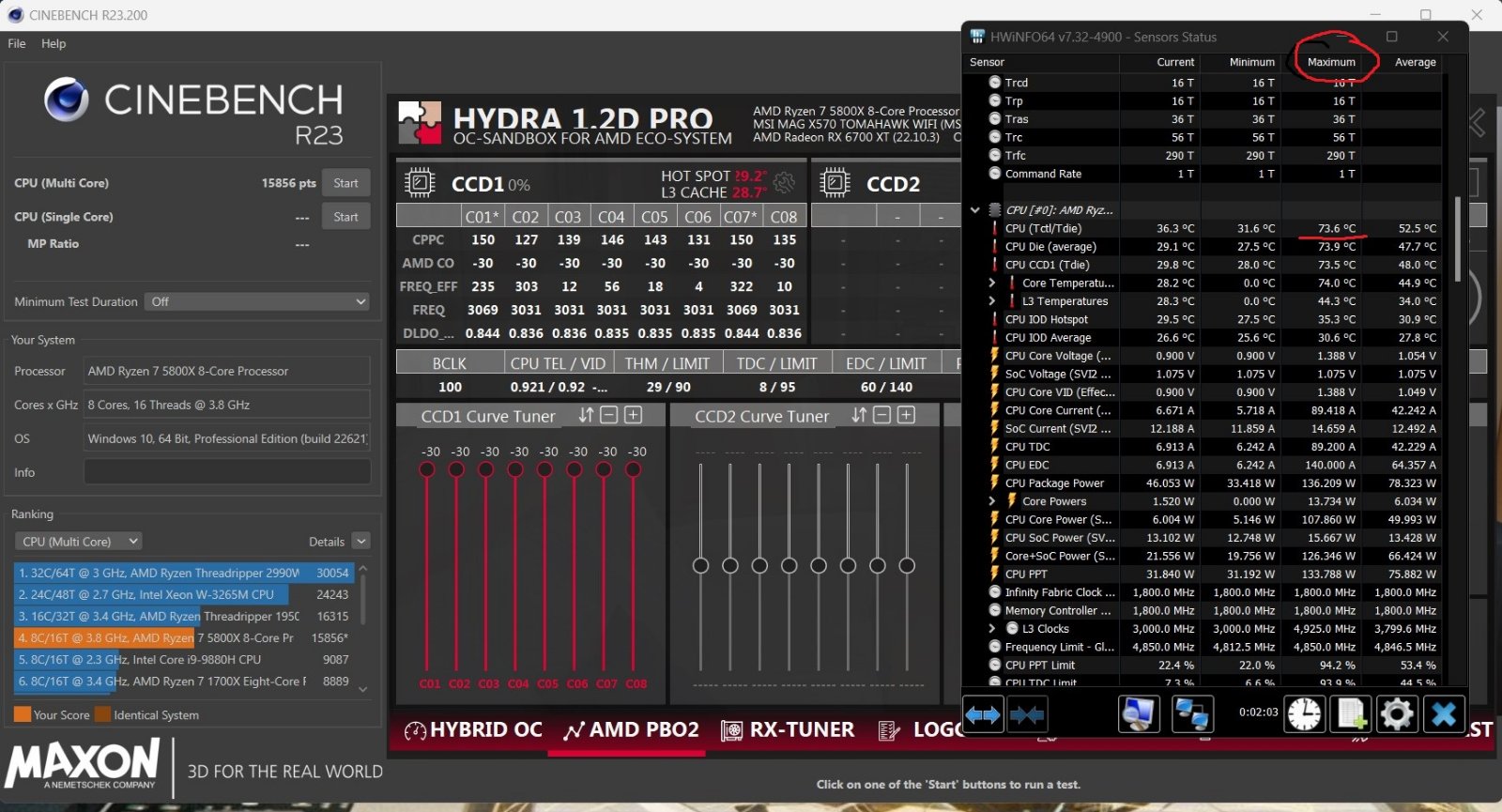The width and height of the screenshot is (1502, 812).
Task: Open the Help menu in Cinebench
Action: click(54, 43)
